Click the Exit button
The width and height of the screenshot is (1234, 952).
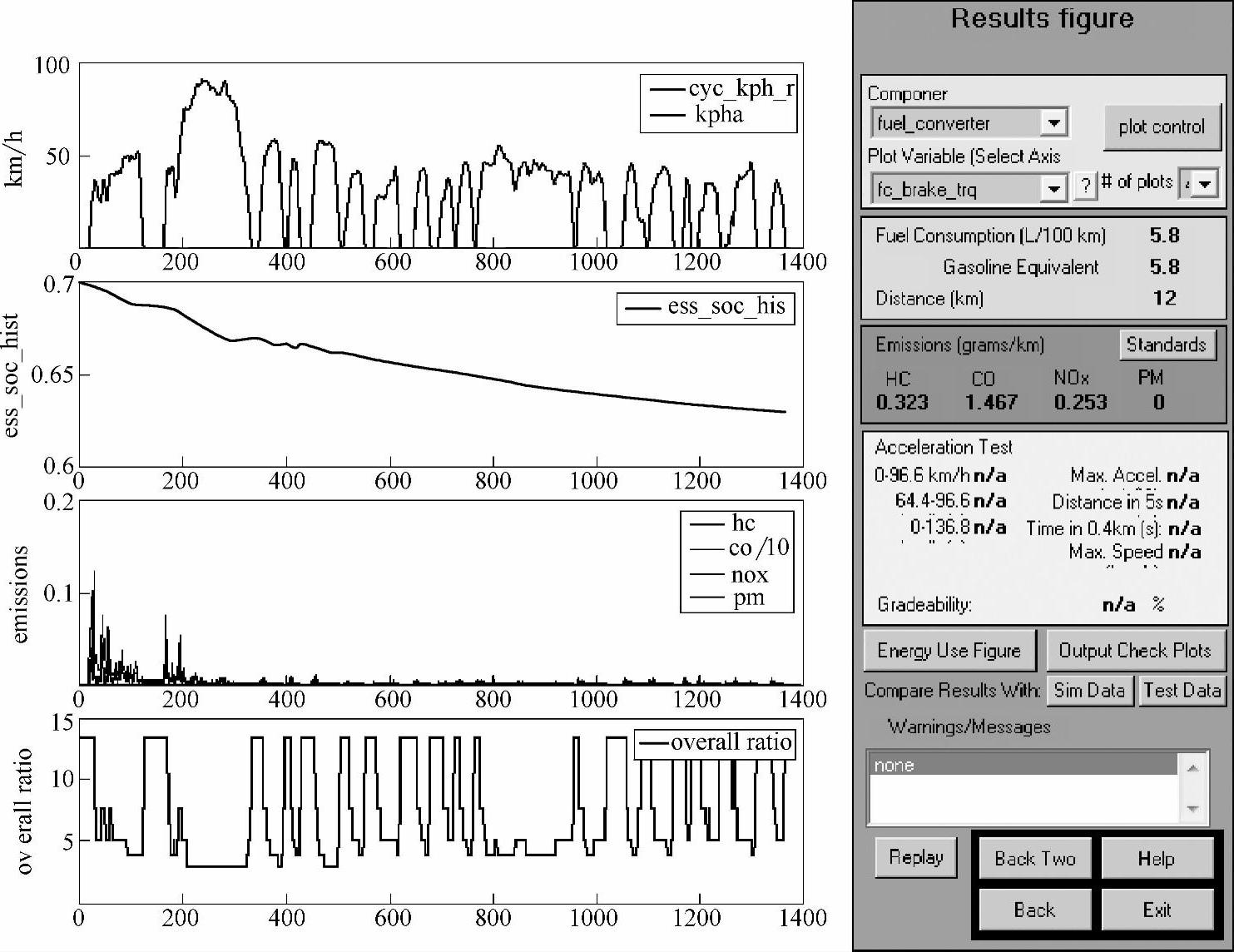[x=1157, y=910]
